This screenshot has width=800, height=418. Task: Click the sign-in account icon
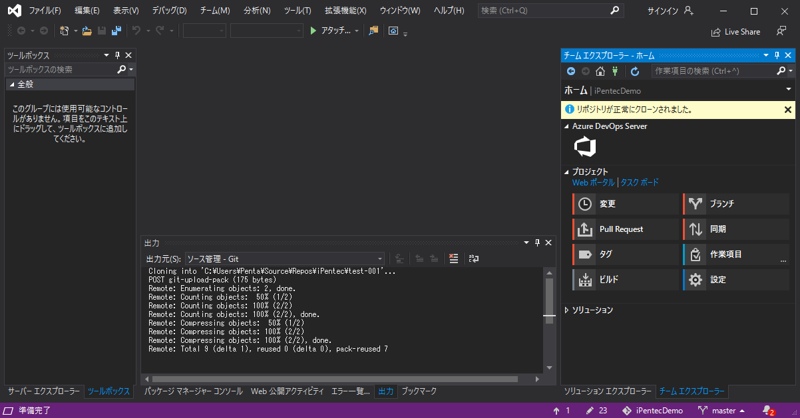pos(688,11)
